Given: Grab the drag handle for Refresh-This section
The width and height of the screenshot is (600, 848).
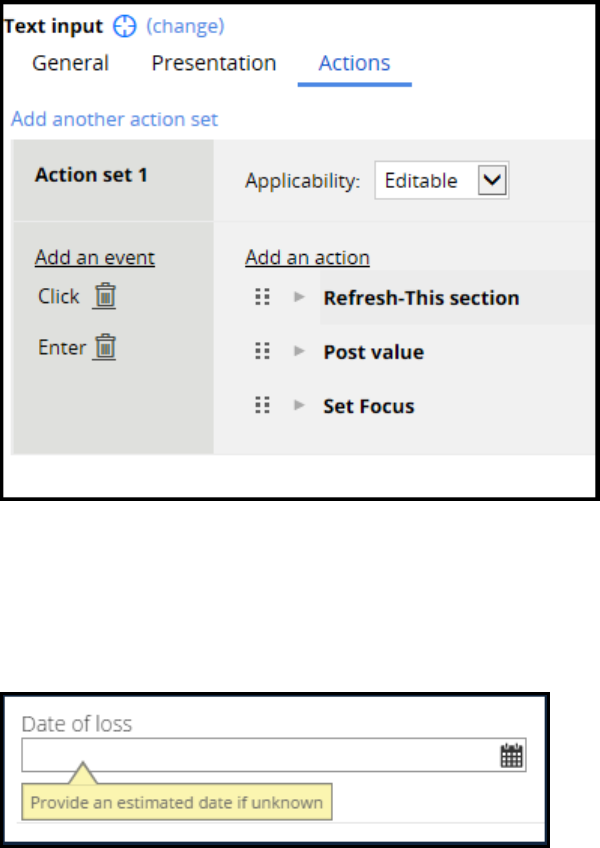Looking at the screenshot, I should click(x=263, y=298).
